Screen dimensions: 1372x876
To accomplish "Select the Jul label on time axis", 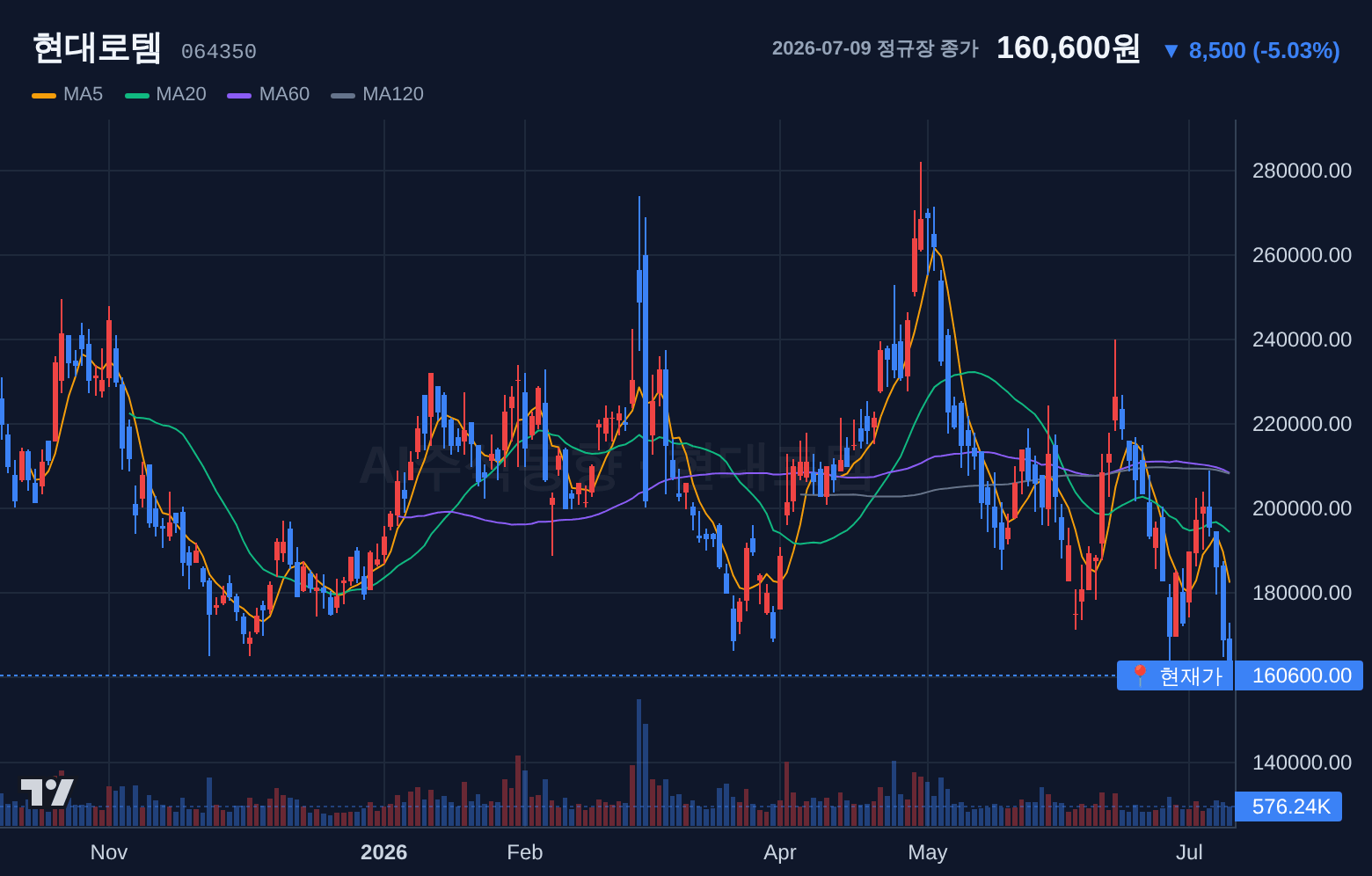I will pos(1189,852).
